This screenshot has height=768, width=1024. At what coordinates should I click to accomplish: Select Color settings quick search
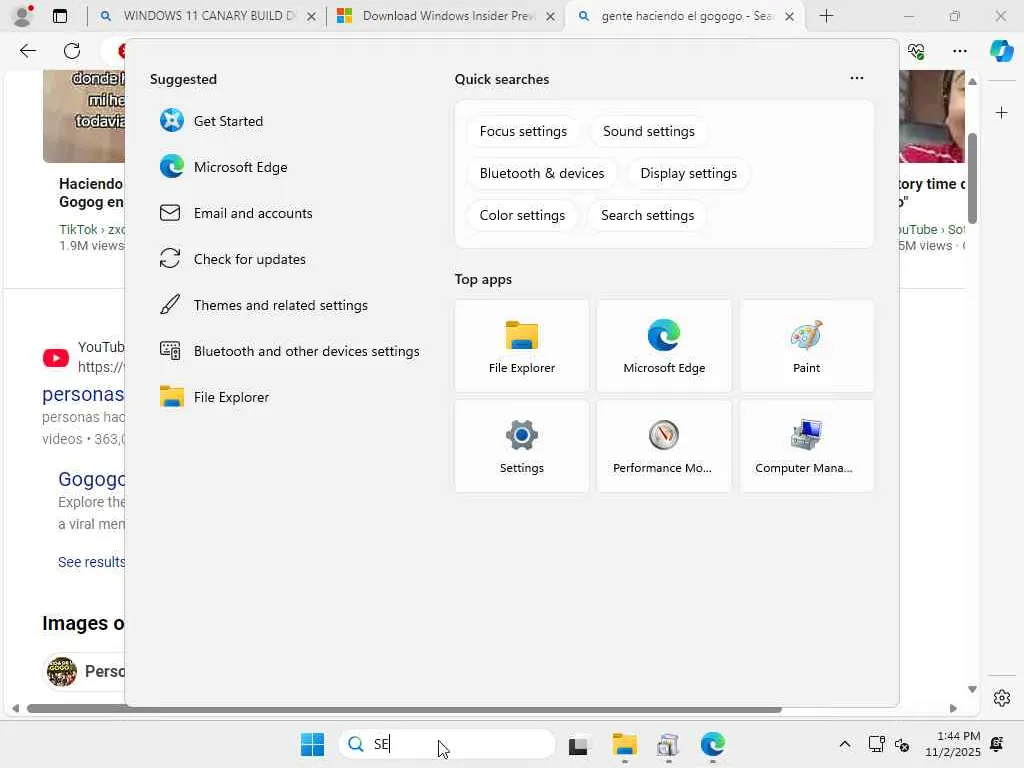[522, 215]
